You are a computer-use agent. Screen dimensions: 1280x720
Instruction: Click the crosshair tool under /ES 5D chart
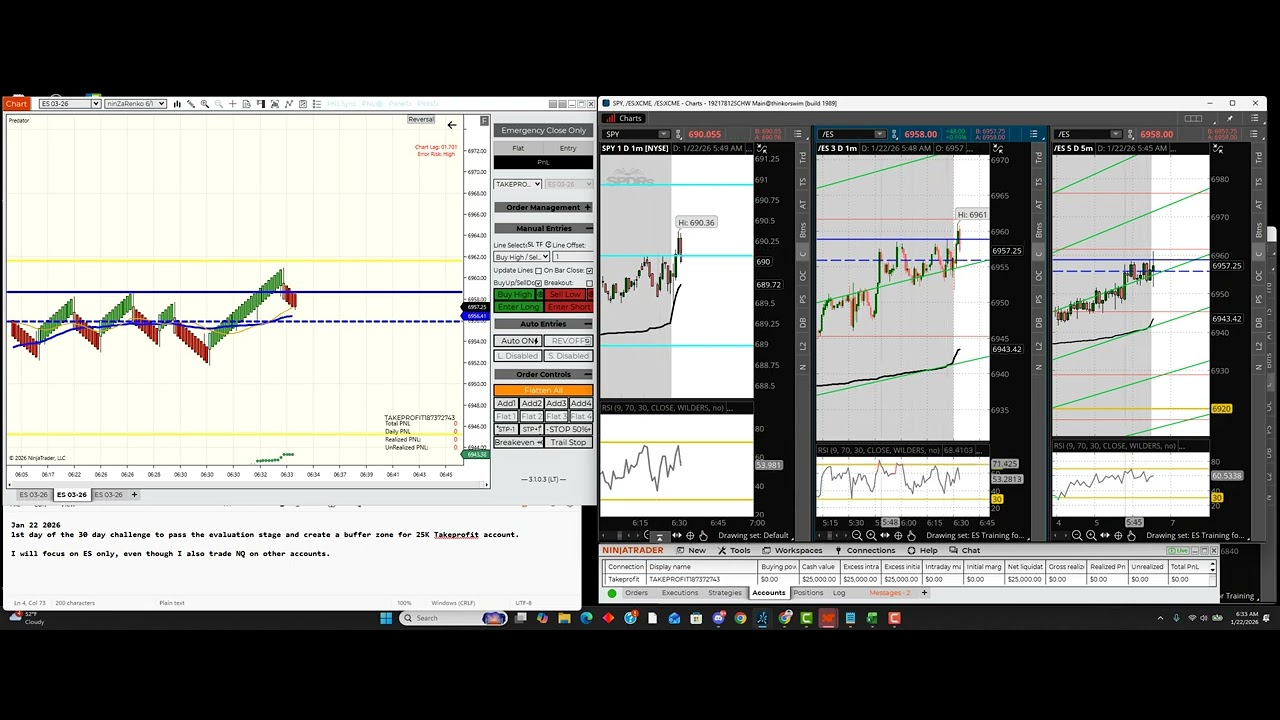coord(1119,535)
